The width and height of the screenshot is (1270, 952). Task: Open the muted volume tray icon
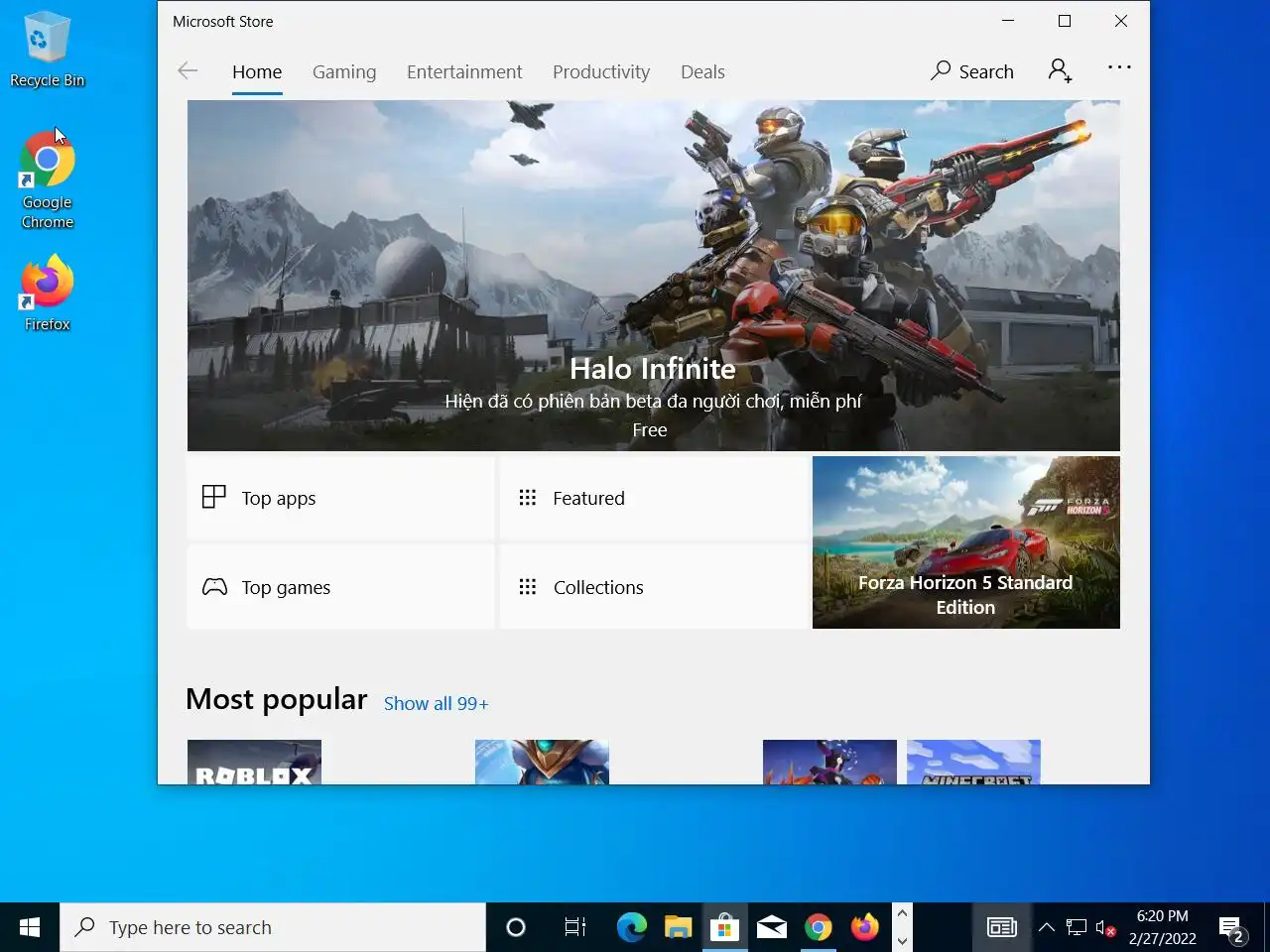pos(1106,928)
